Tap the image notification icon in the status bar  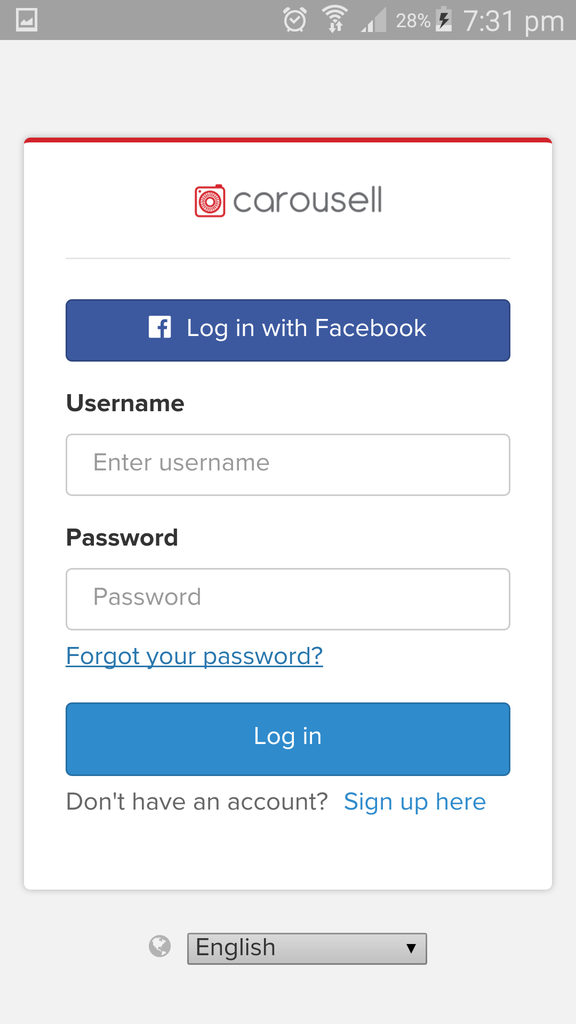(x=26, y=20)
